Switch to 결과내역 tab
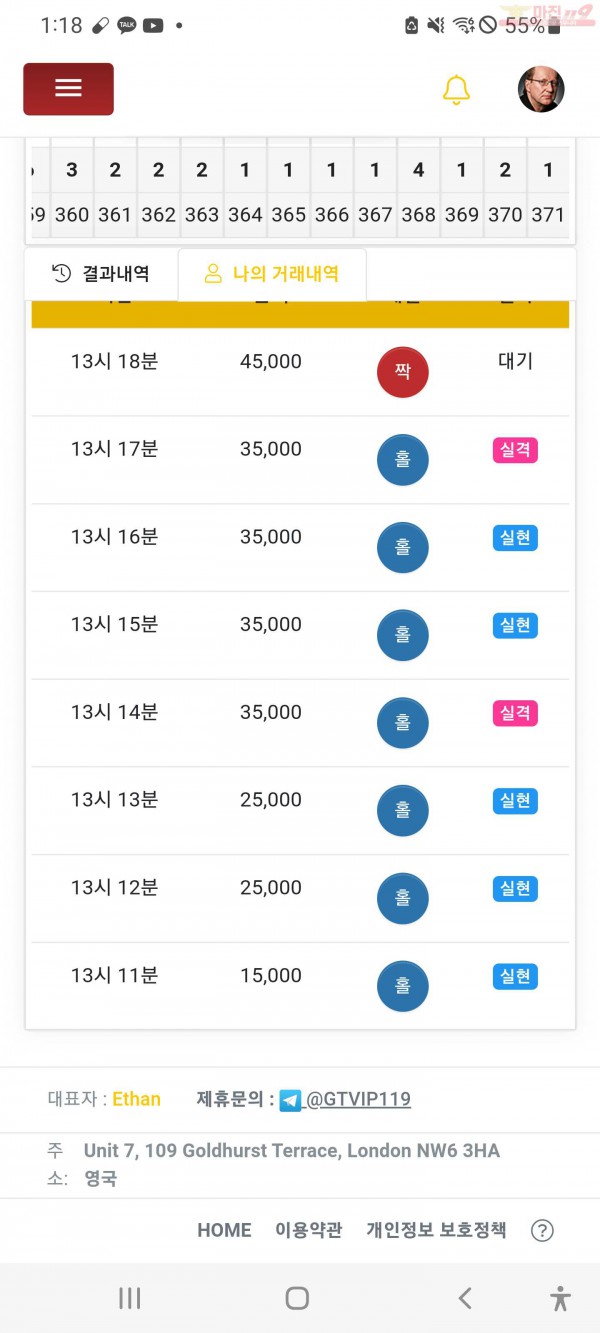The image size is (600, 1333). 101,273
